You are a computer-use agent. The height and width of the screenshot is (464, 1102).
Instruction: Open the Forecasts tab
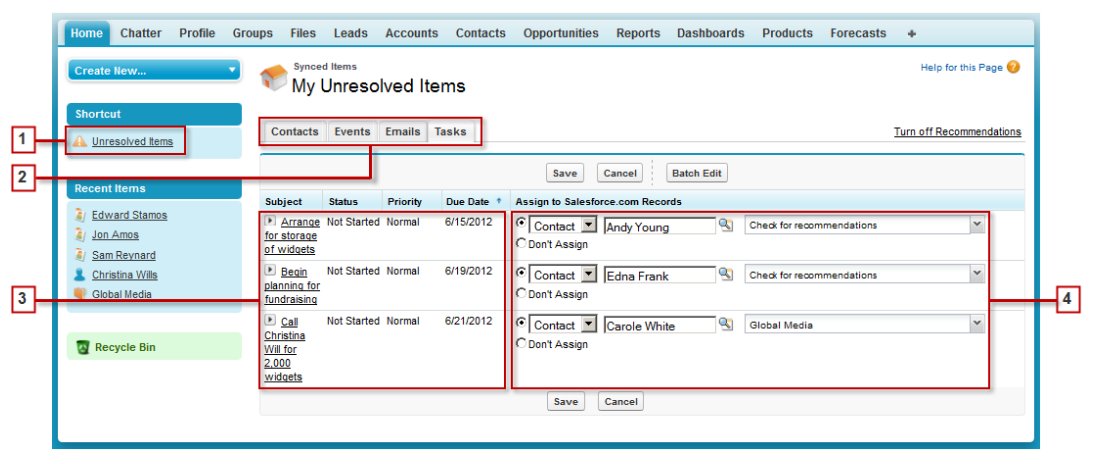(858, 33)
